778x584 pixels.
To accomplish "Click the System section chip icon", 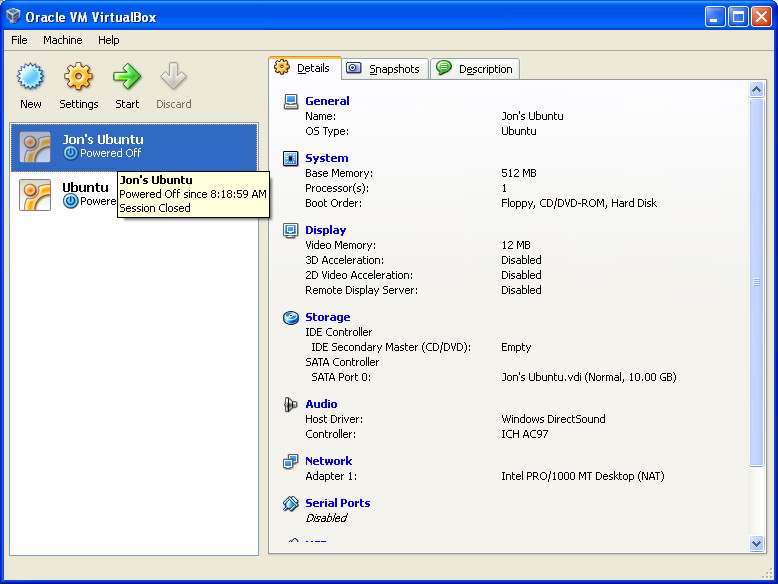I will coord(291,158).
